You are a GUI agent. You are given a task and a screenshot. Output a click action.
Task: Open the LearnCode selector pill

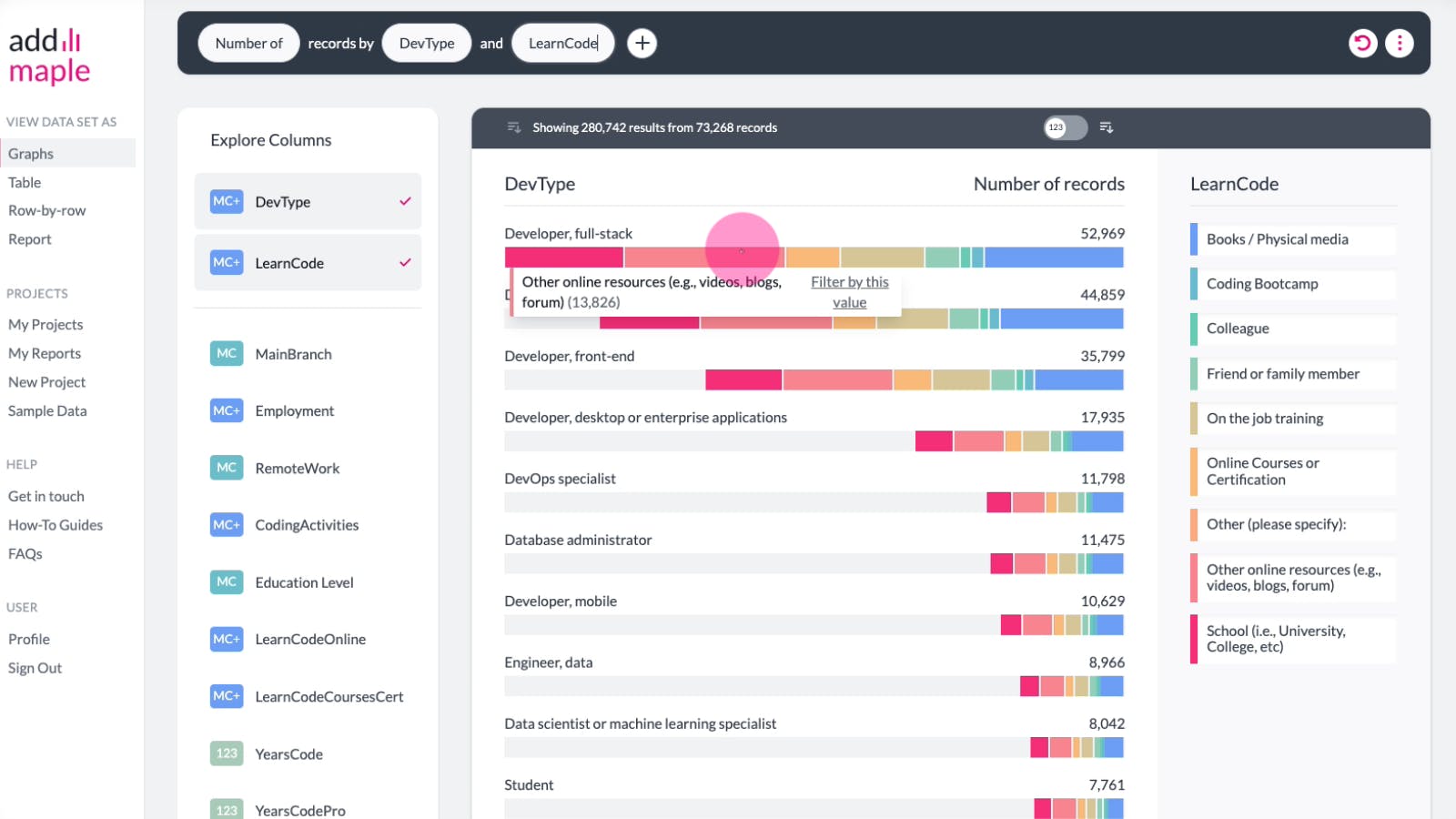coord(562,43)
